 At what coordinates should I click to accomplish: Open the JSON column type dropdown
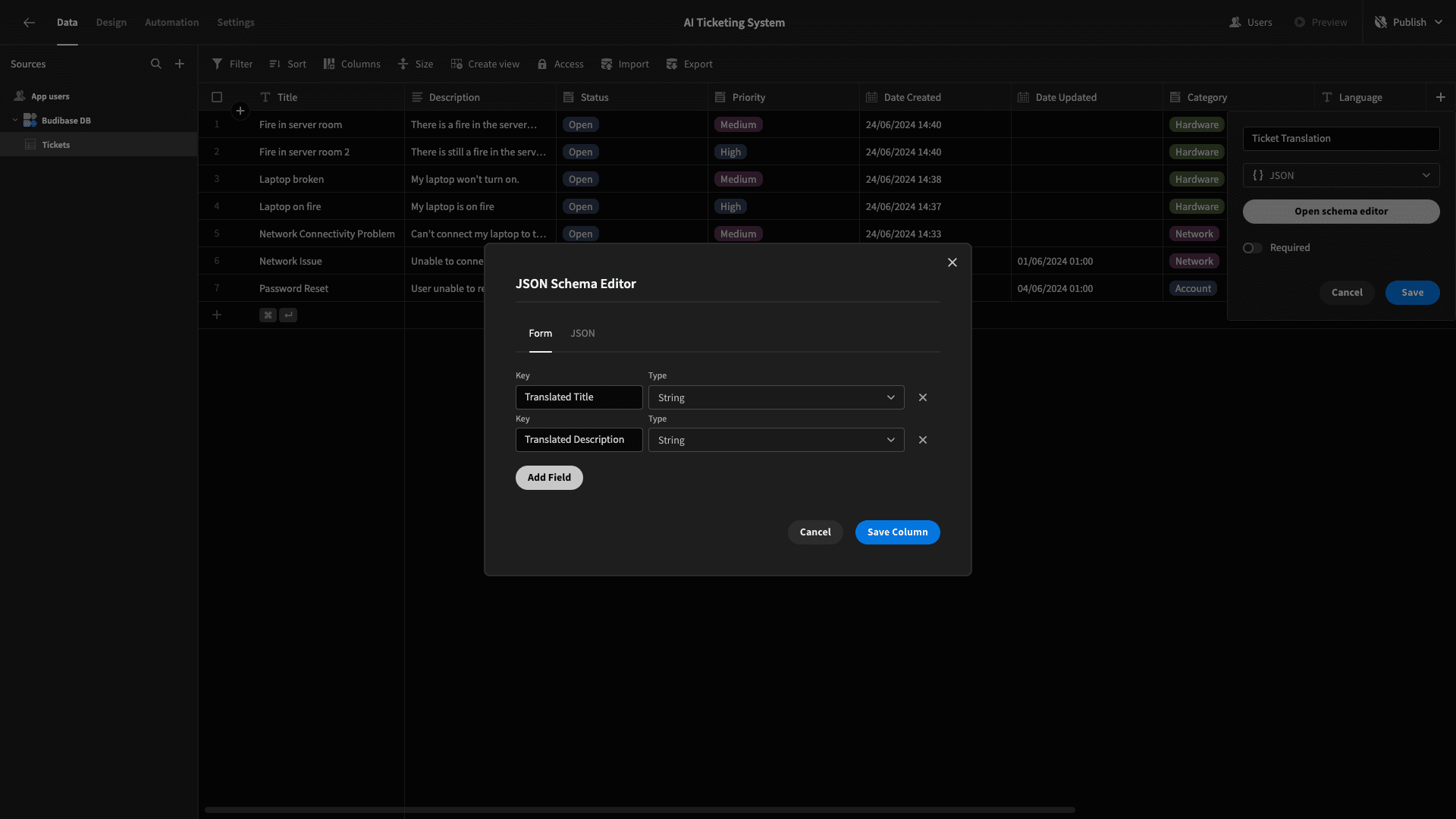pyautogui.click(x=1341, y=175)
